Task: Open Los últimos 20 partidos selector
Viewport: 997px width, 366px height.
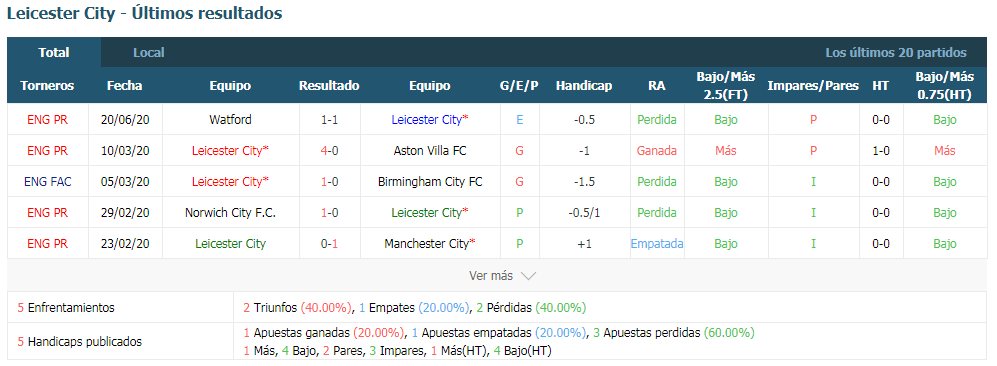Action: 896,53
